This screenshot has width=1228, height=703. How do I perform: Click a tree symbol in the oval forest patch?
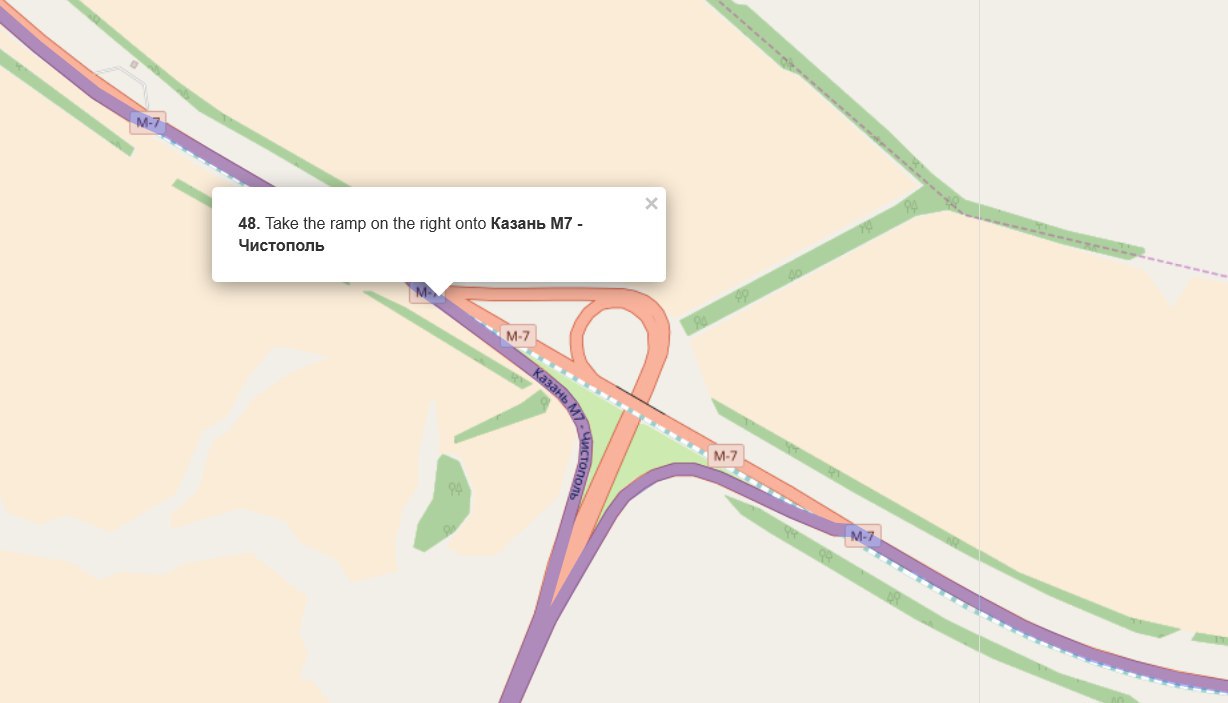[x=455, y=488]
